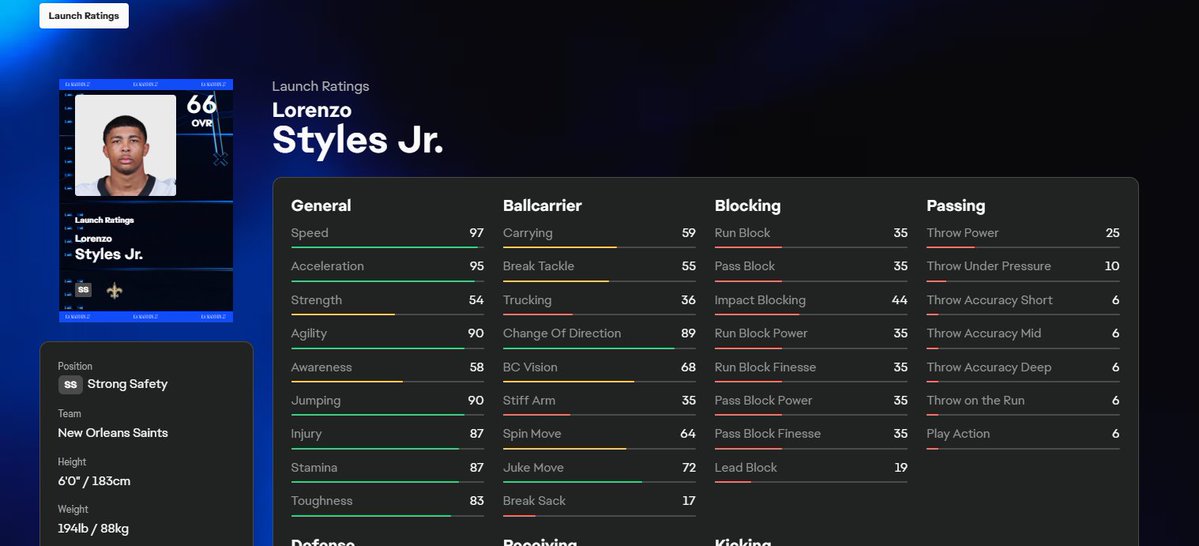
Task: Click the 66 OVR rating on card
Action: [x=202, y=110]
